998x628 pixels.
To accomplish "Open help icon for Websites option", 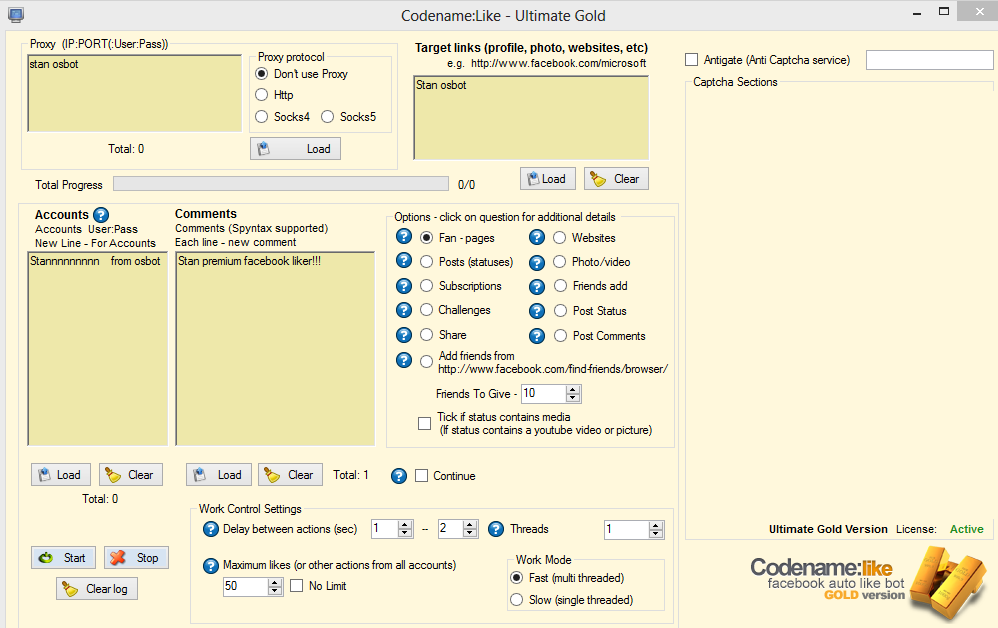I will coord(537,237).
